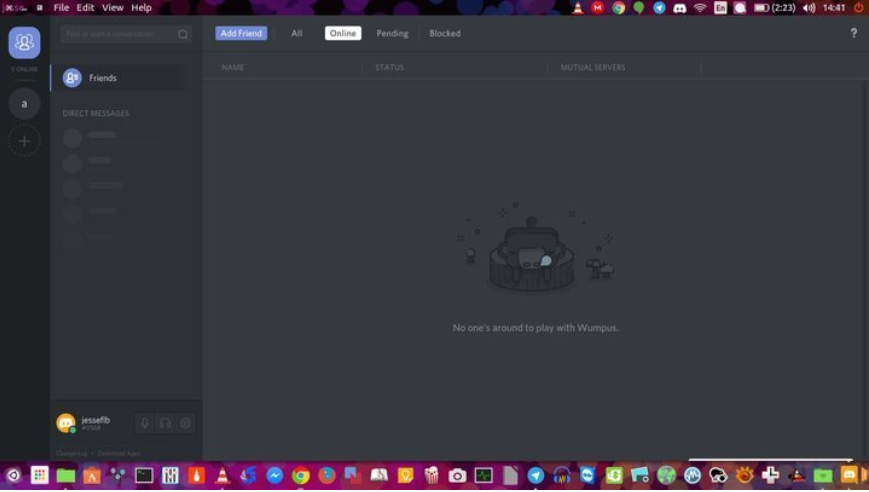The height and width of the screenshot is (492, 869).
Task: Open the Pending friends tab
Action: pos(392,33)
